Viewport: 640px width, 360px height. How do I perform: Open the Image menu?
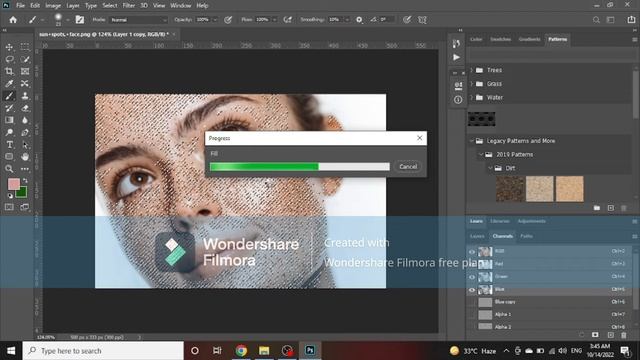[53, 6]
